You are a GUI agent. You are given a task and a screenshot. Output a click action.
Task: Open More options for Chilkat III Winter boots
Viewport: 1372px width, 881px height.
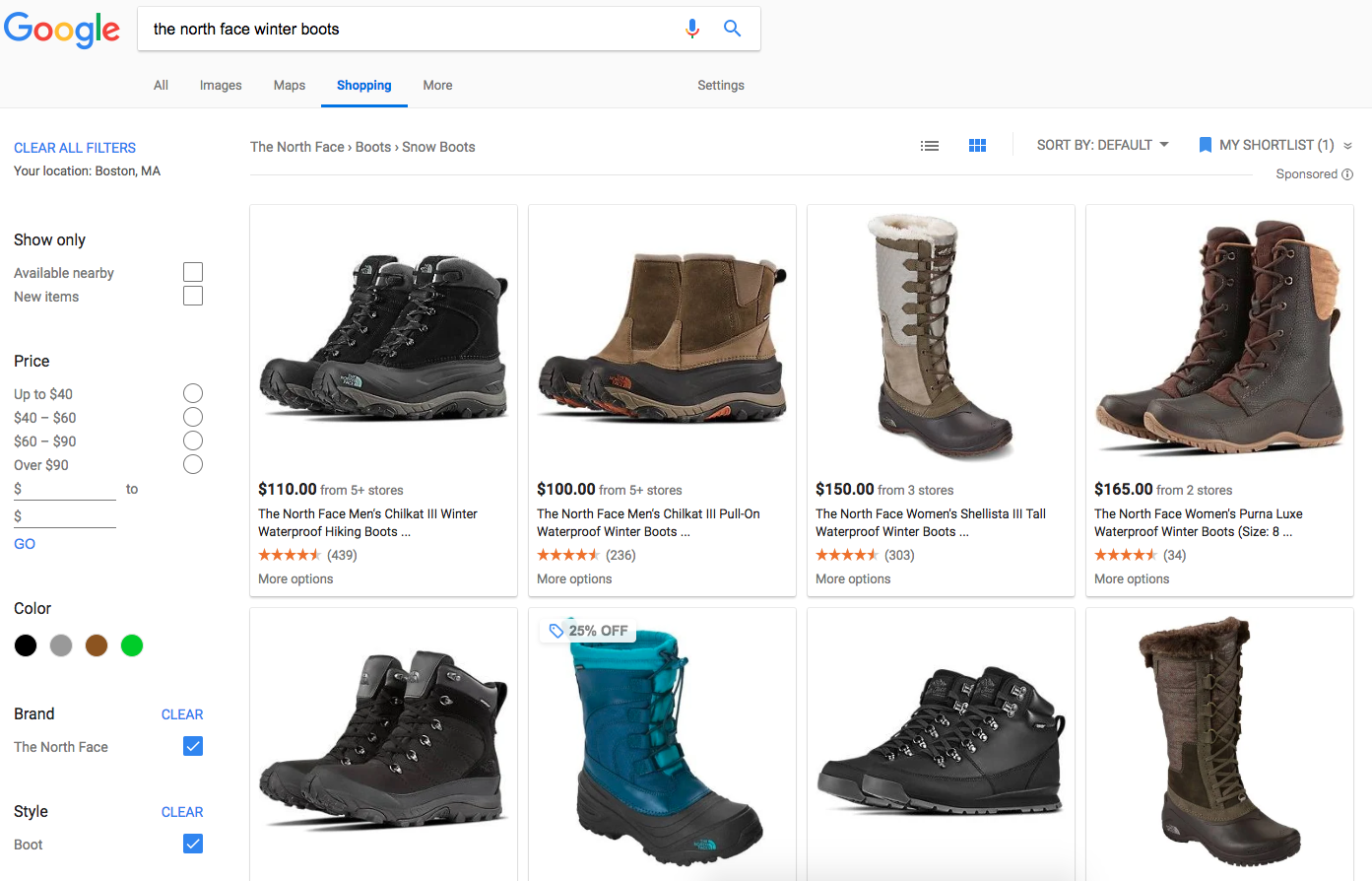(x=295, y=578)
